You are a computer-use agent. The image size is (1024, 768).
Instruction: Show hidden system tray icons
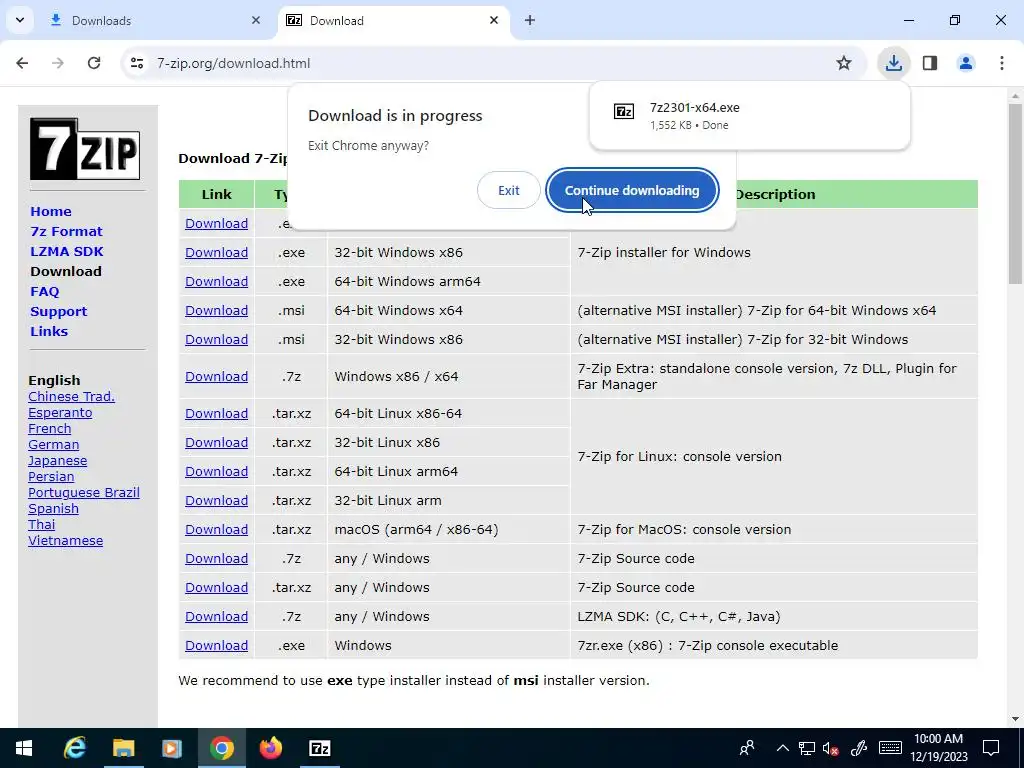(782, 748)
